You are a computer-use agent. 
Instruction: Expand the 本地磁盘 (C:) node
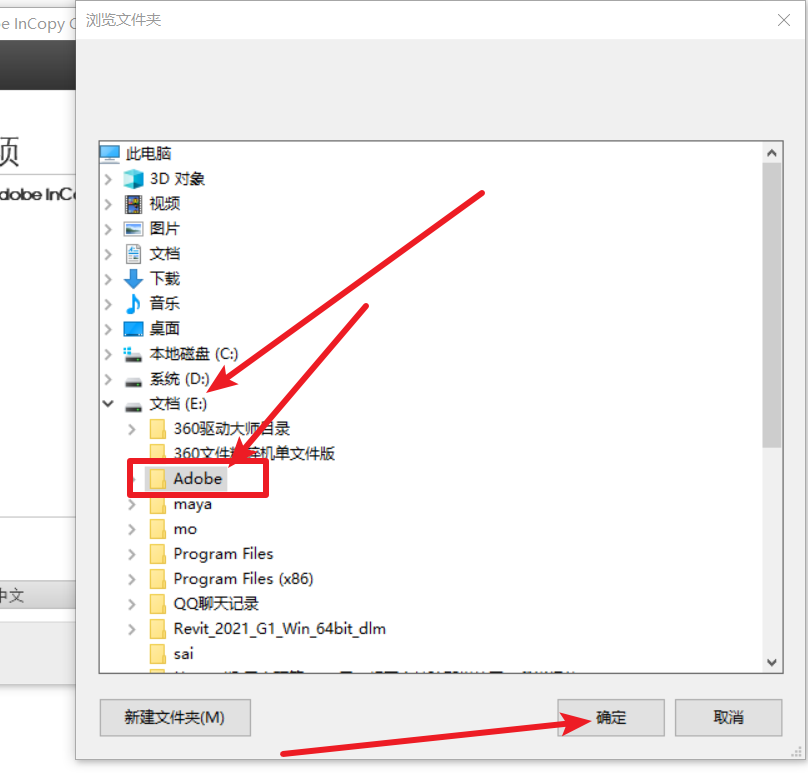(108, 354)
